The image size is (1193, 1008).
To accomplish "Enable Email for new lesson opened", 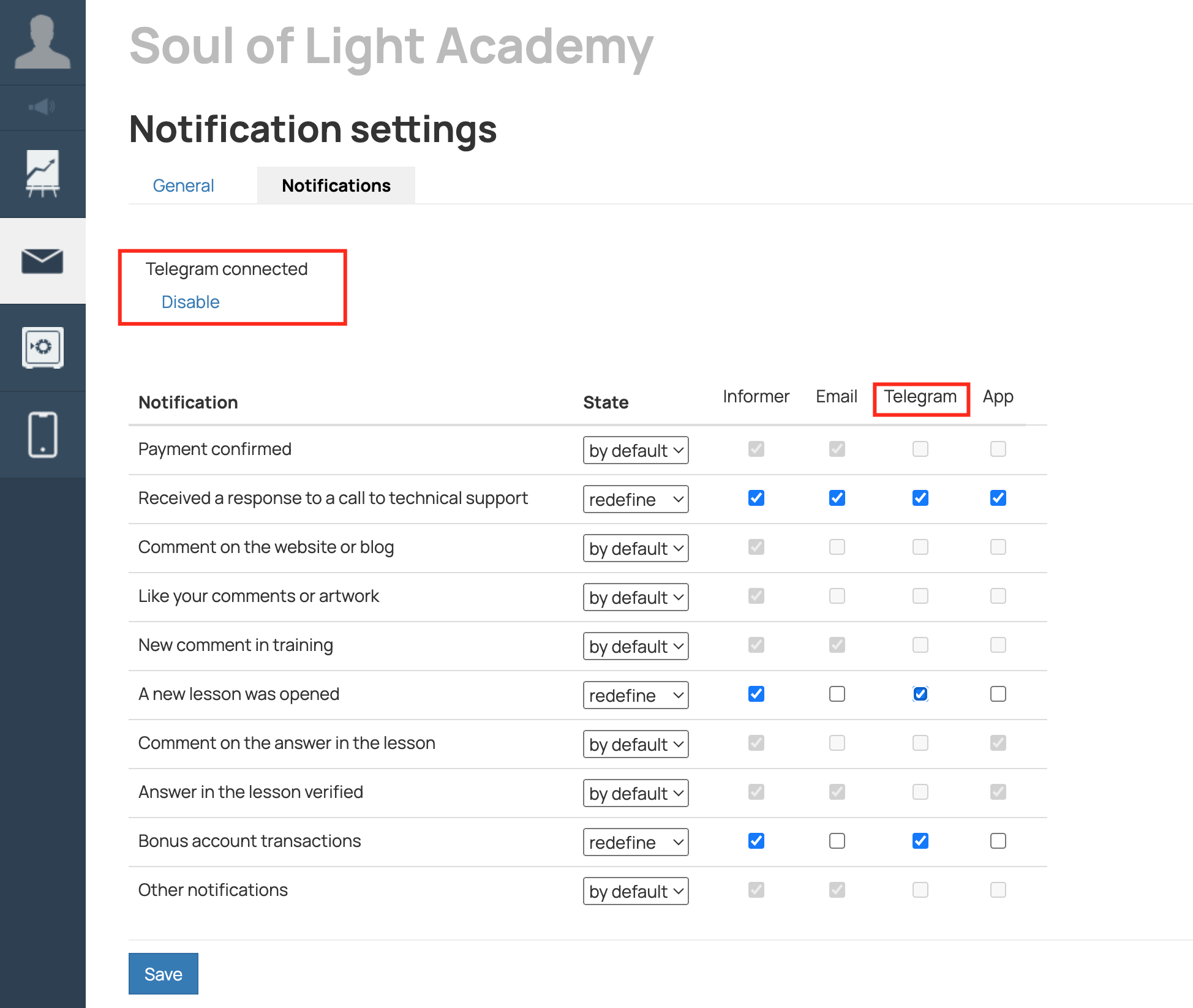I will [x=837, y=694].
